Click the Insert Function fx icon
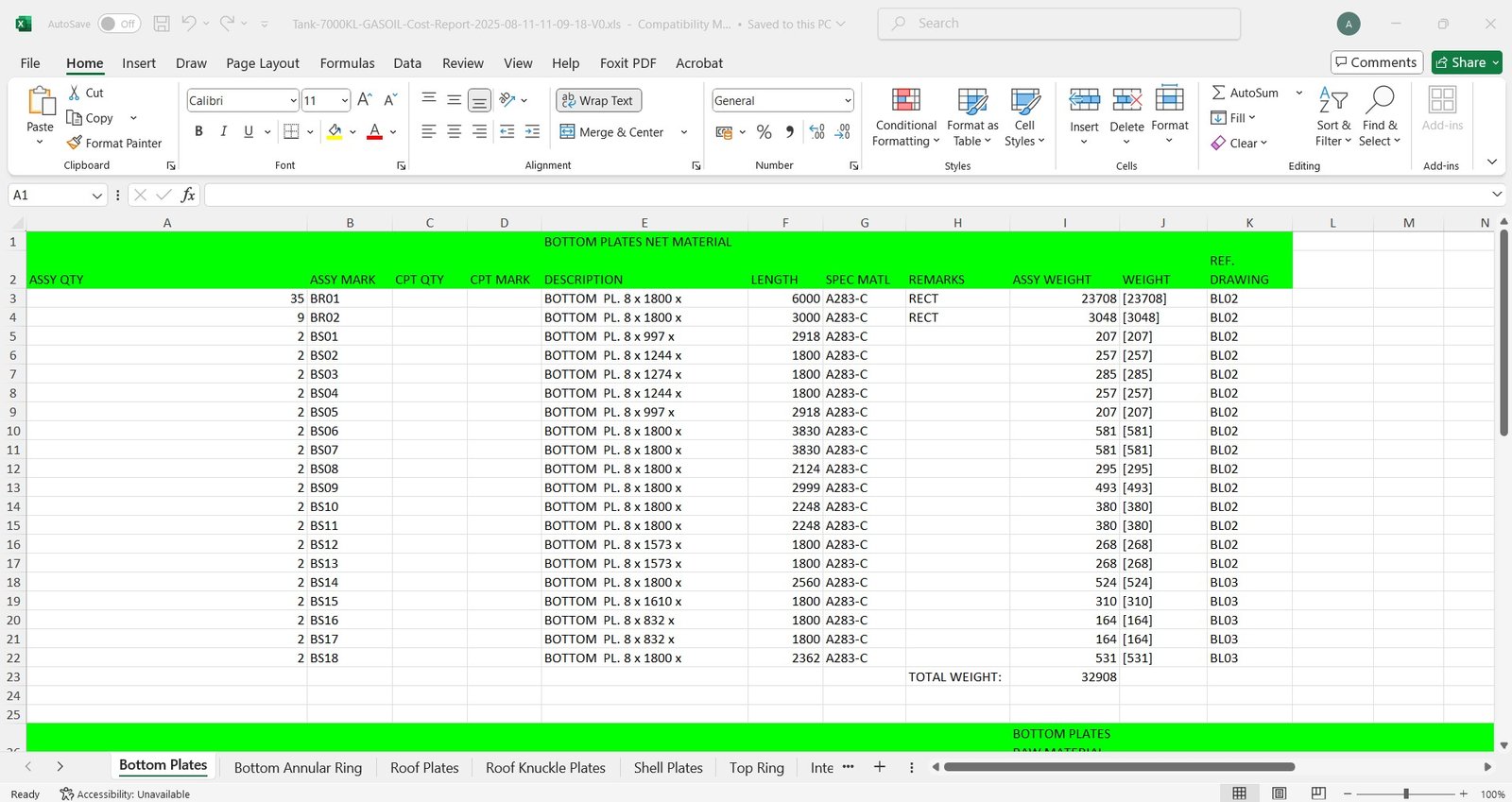 (x=188, y=195)
